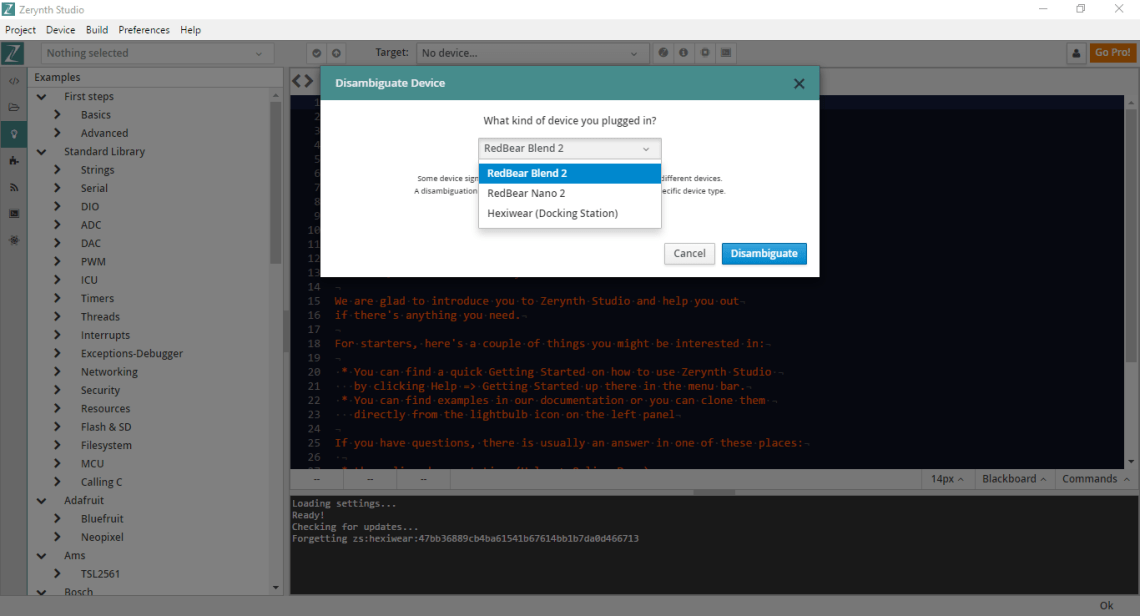The height and width of the screenshot is (616, 1140).
Task: Select the lightbulb Examples icon in sidebar
Action: point(14,134)
